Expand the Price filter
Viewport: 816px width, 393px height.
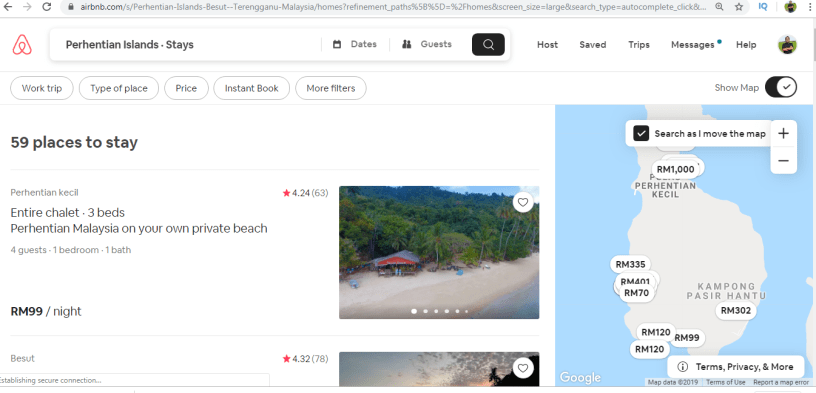[186, 88]
